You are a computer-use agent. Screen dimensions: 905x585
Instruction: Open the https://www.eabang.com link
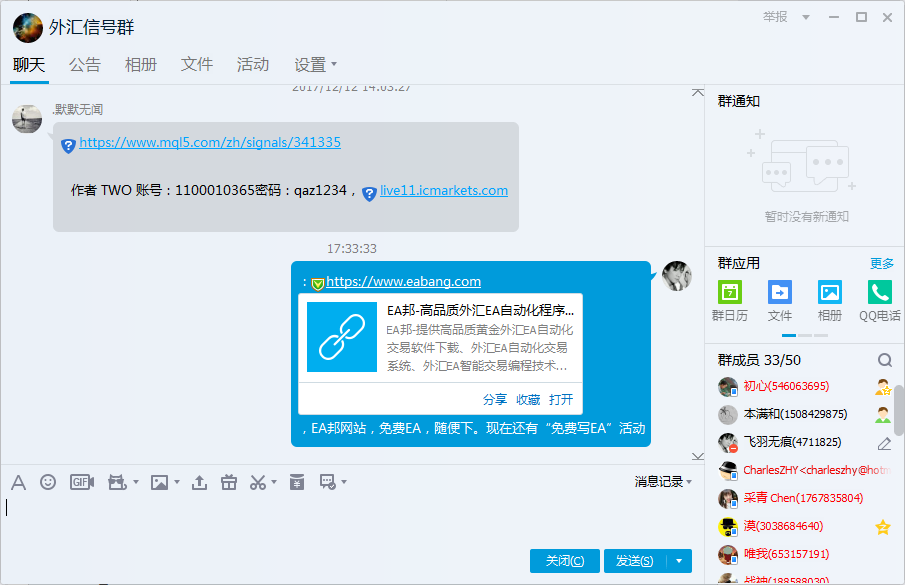click(403, 282)
